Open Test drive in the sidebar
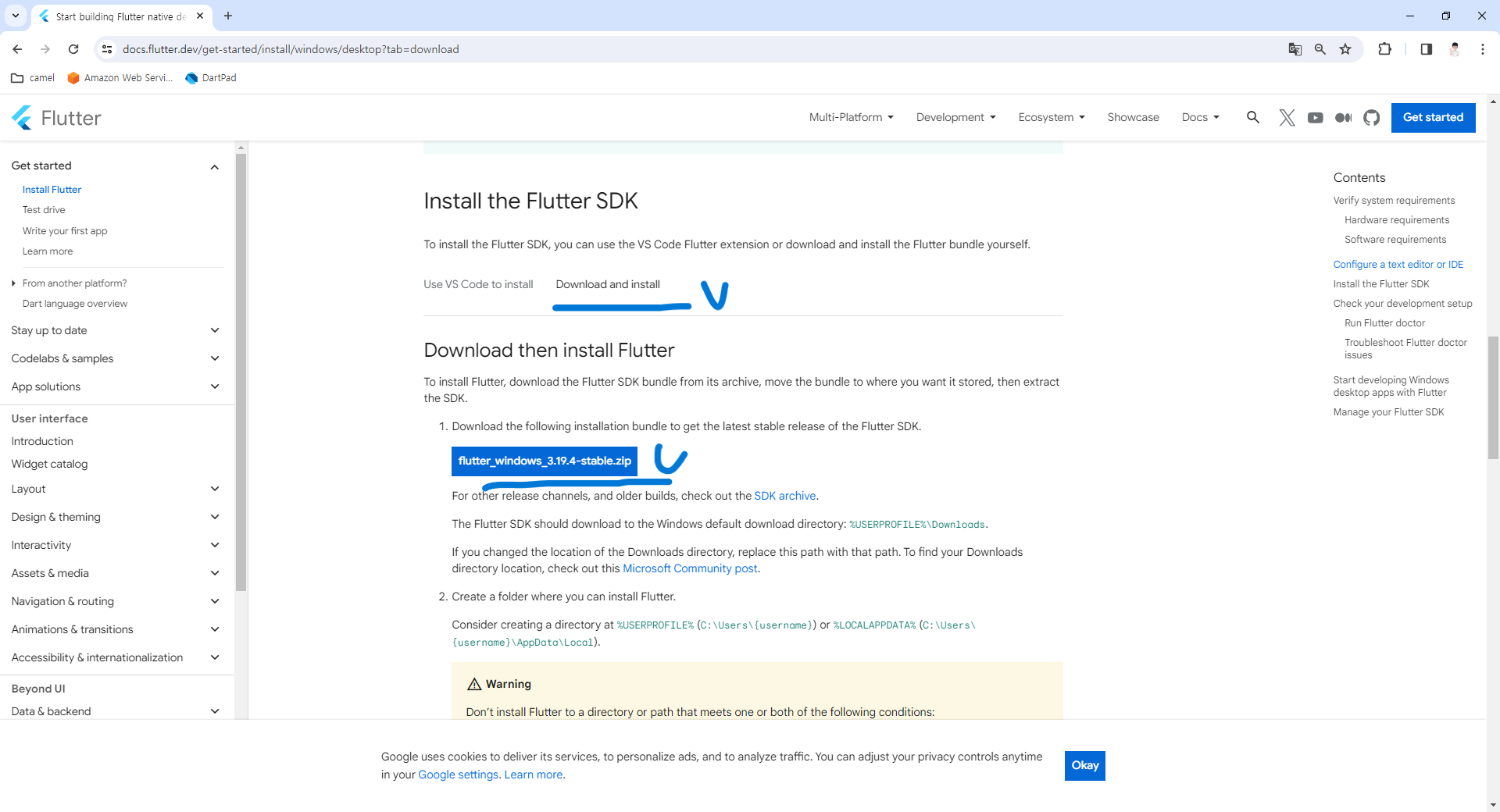This screenshot has width=1500, height=812. pos(44,210)
